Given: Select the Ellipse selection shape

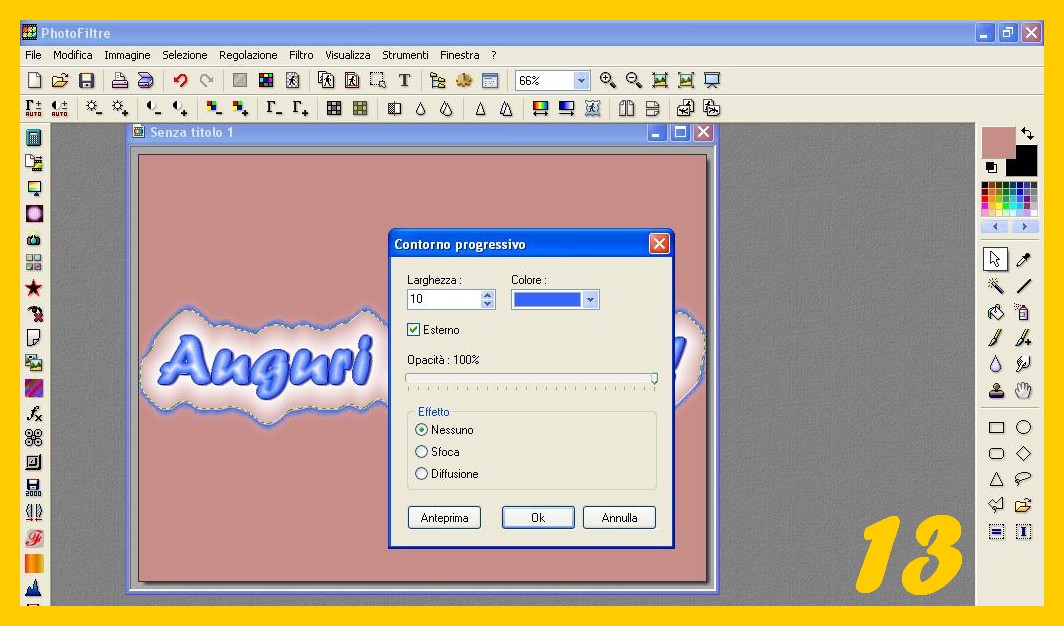Looking at the screenshot, I should 1023,427.
